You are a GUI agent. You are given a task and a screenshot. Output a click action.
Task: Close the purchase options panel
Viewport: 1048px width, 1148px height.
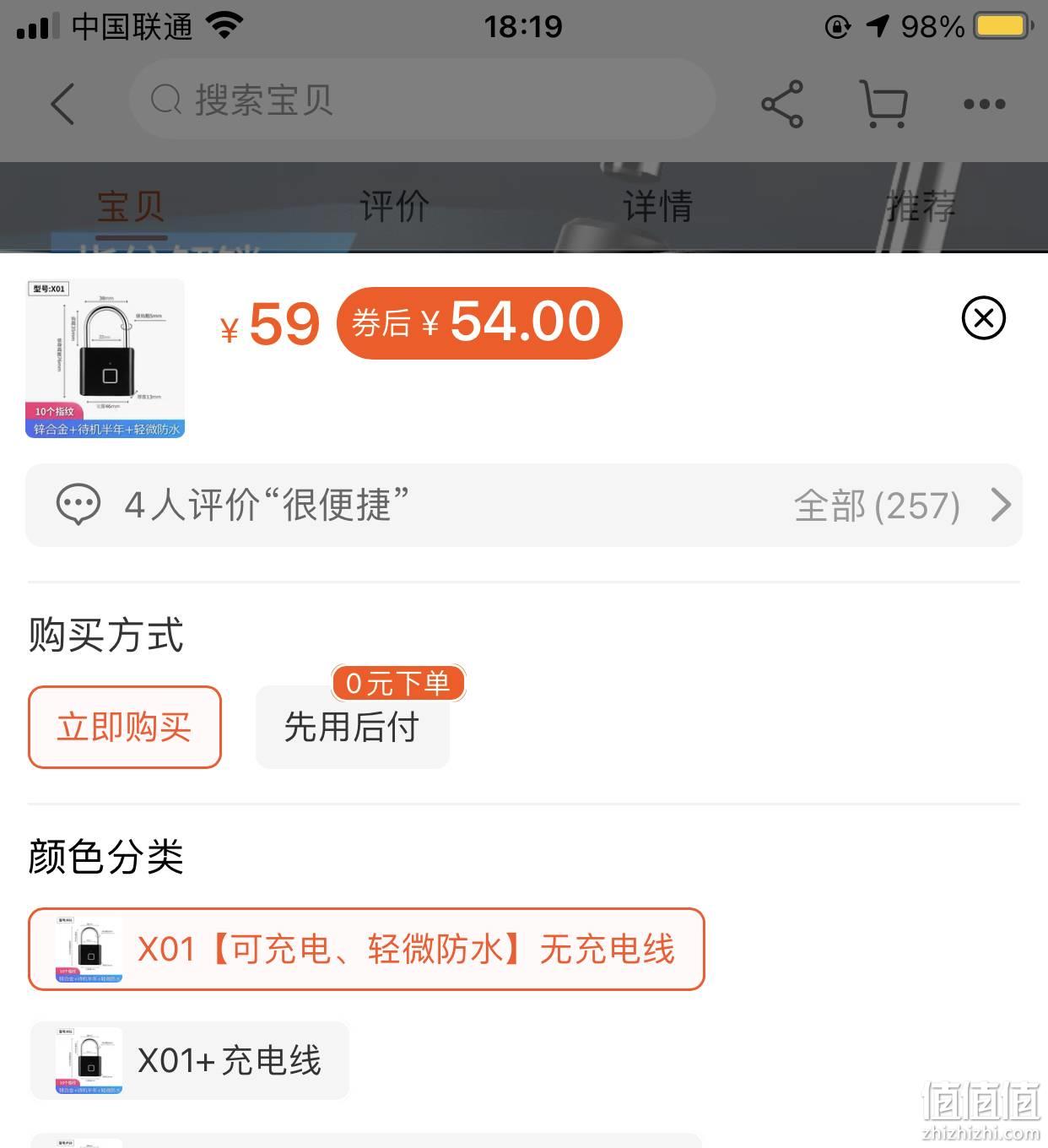[x=984, y=318]
